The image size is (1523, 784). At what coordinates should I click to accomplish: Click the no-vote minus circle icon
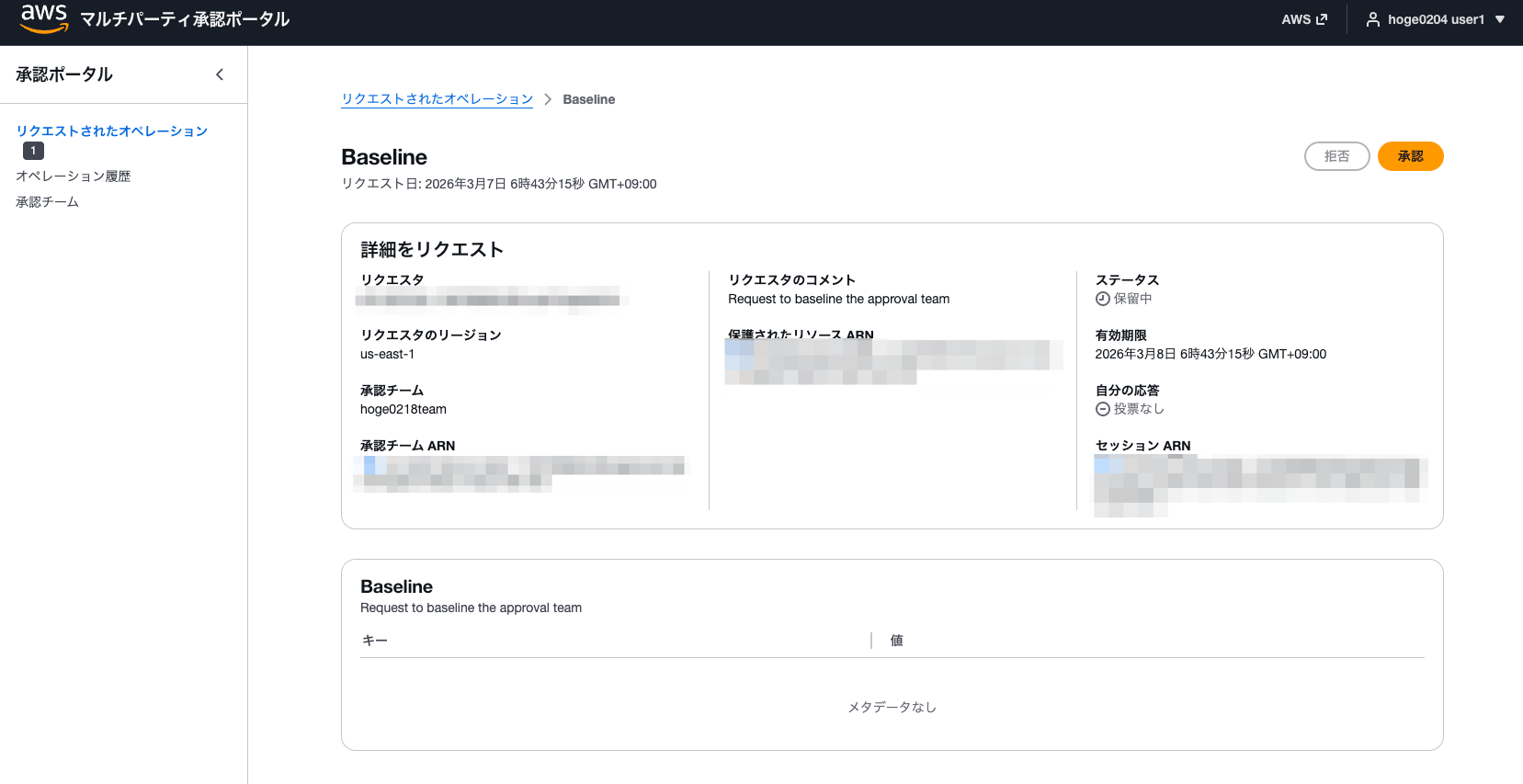pyautogui.click(x=1102, y=409)
